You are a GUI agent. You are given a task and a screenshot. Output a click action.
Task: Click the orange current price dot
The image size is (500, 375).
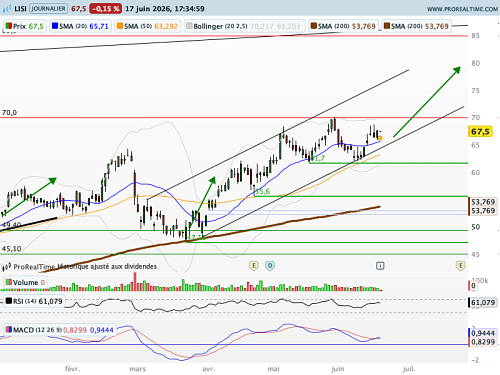click(380, 138)
